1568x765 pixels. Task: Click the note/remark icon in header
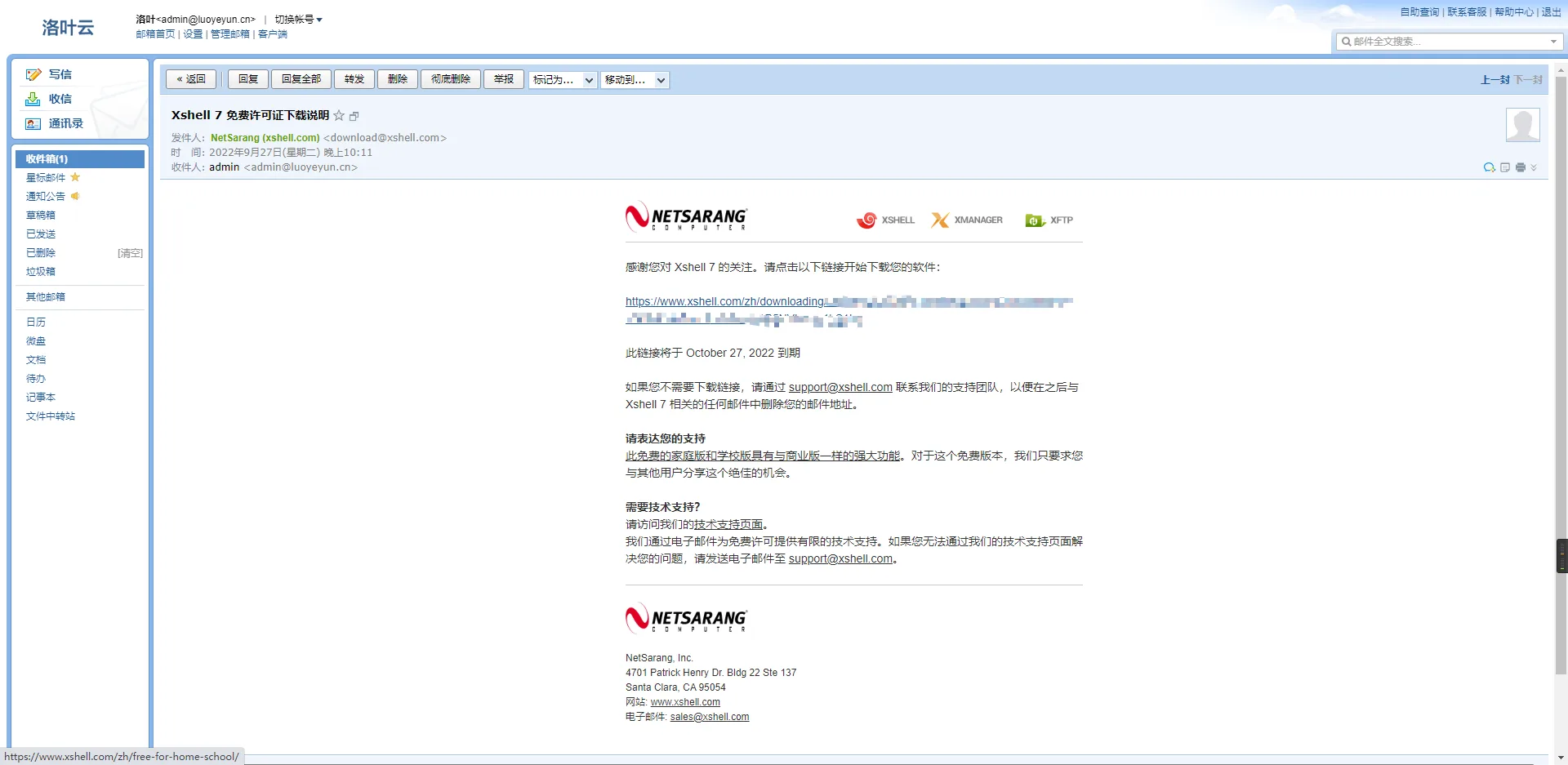1505,167
